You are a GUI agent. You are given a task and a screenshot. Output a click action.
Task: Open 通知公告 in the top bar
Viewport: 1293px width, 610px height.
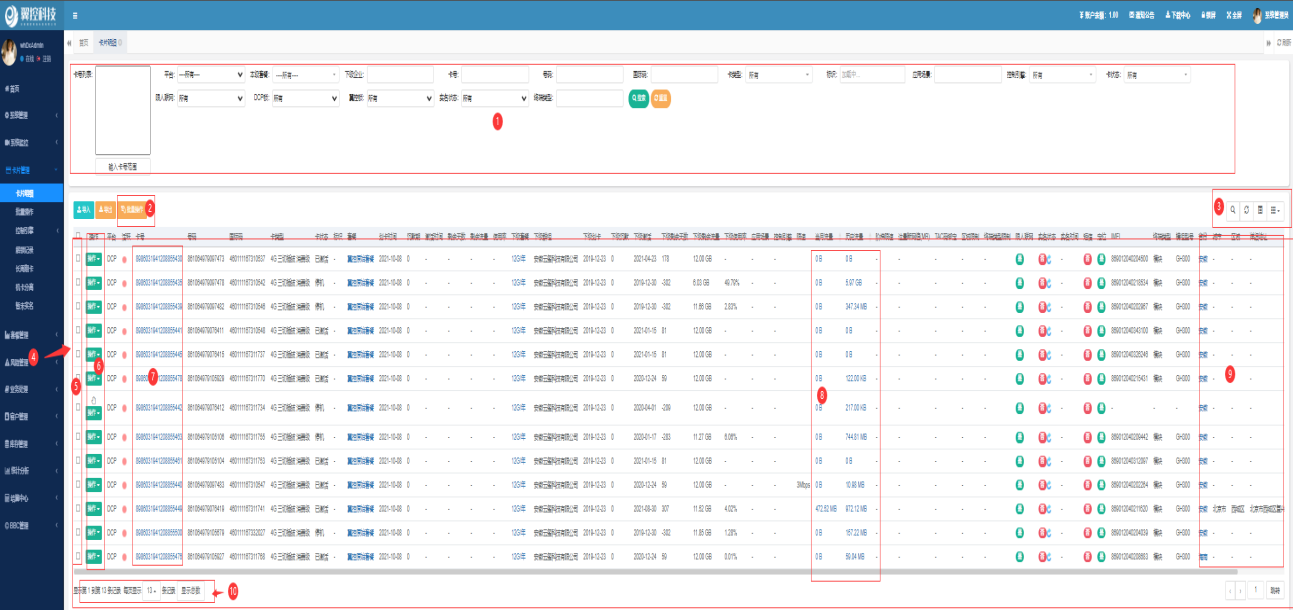[x=1141, y=16]
